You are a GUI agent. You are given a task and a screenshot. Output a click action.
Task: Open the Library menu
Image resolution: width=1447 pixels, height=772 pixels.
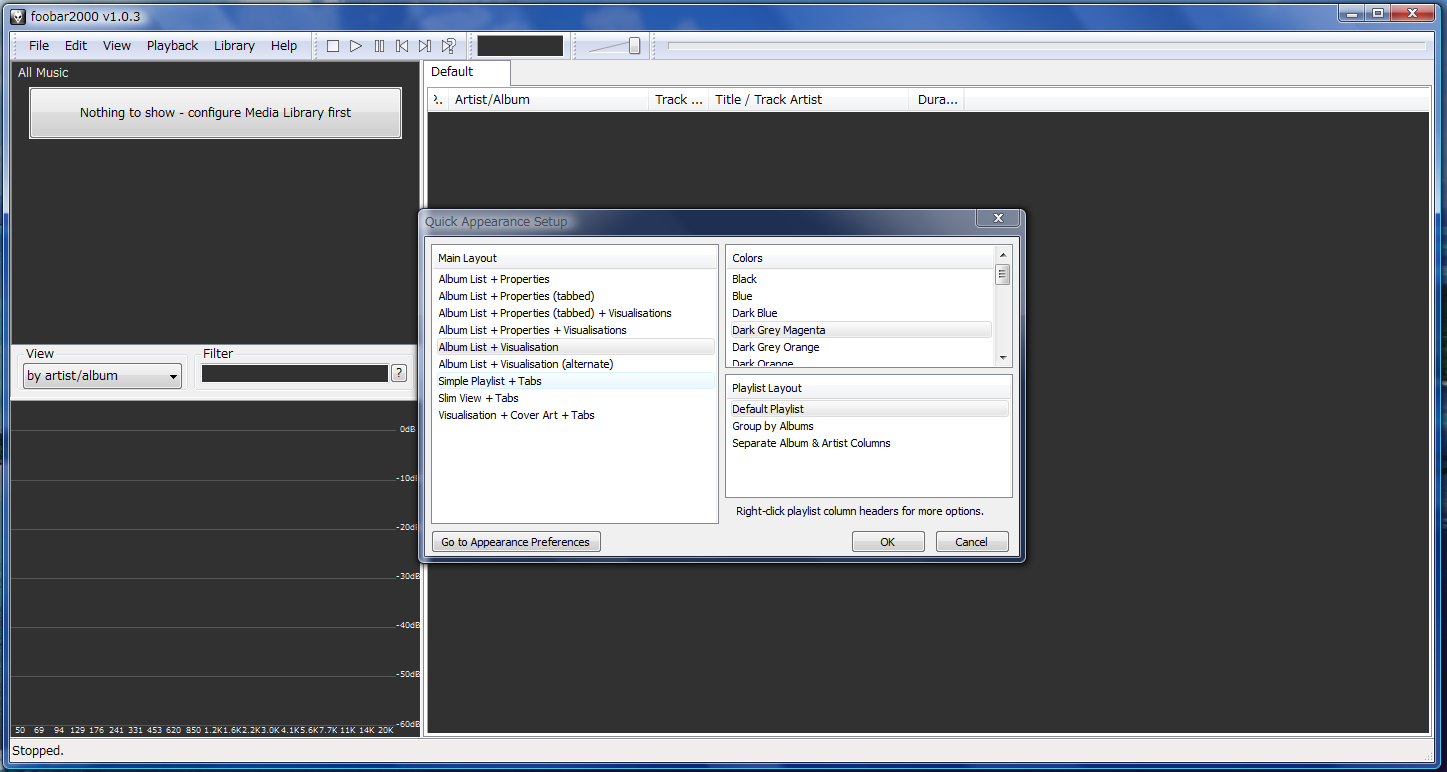234,46
